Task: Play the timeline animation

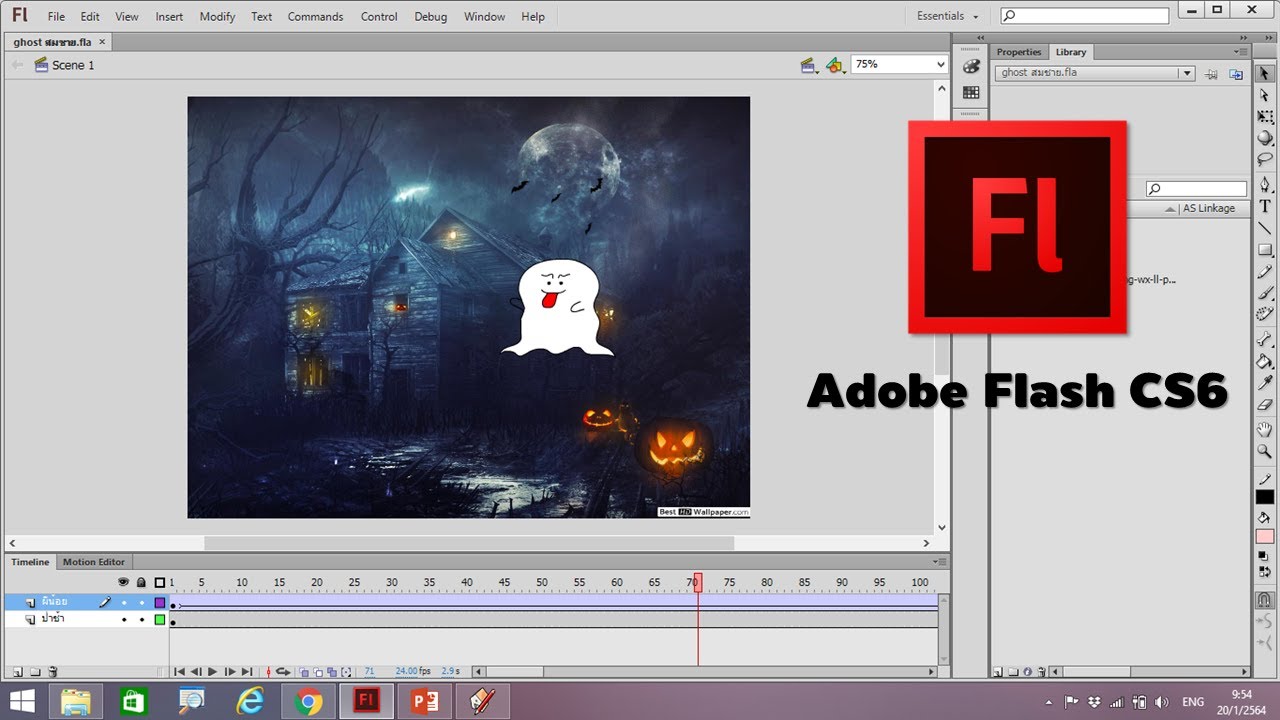Action: tap(212, 671)
